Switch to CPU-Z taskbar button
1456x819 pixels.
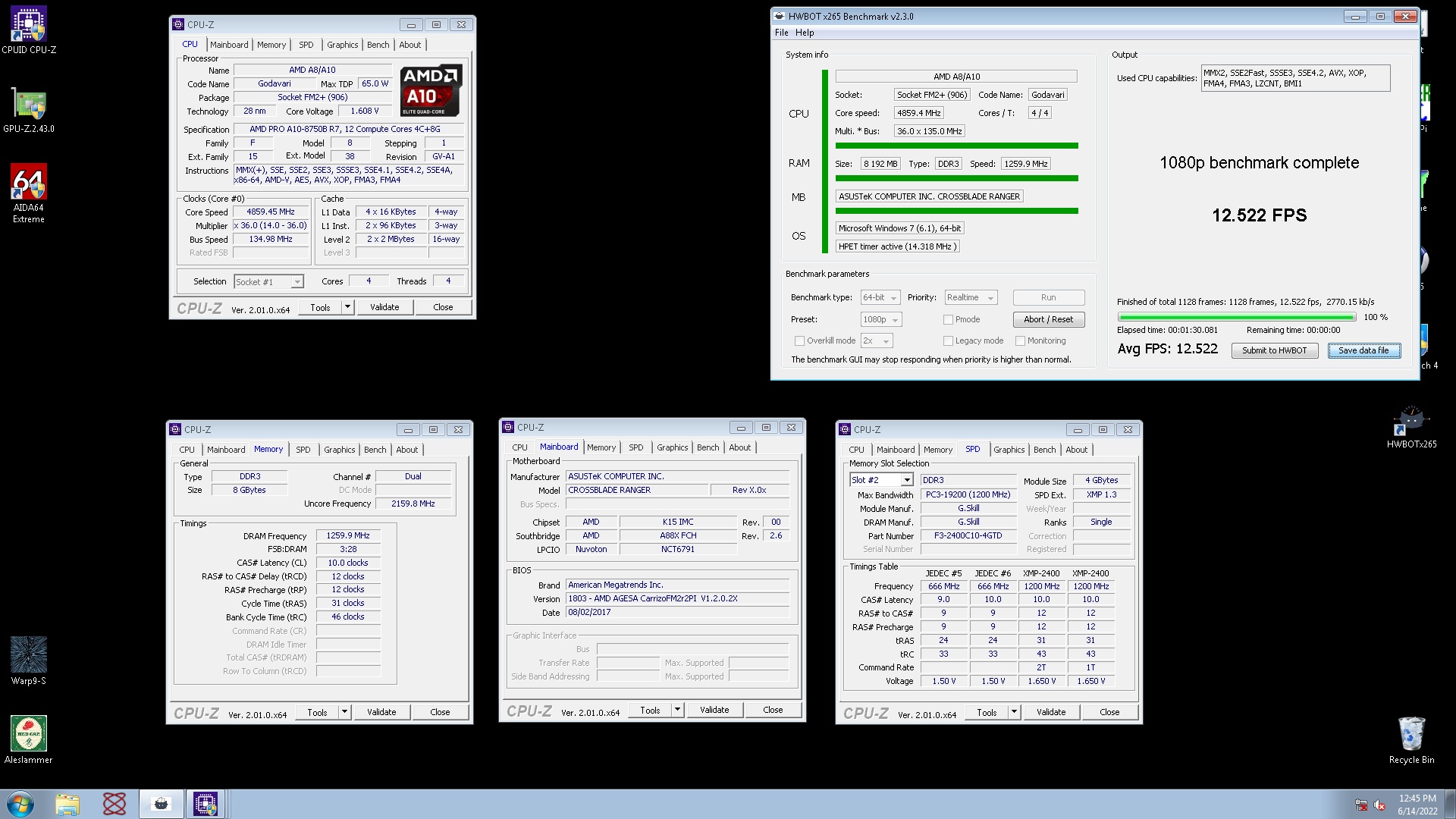[x=206, y=804]
